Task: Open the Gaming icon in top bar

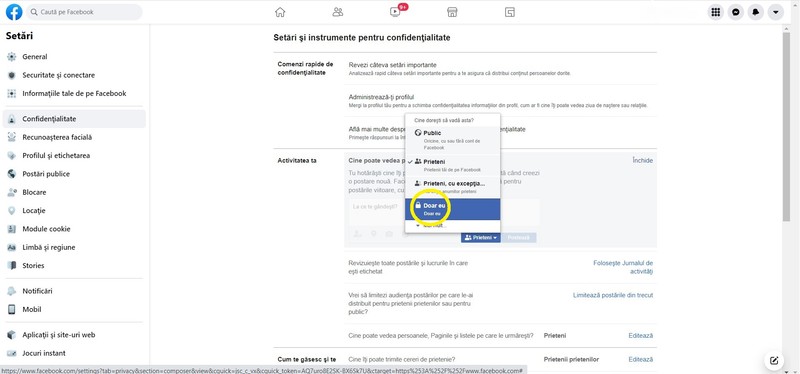Action: point(509,12)
